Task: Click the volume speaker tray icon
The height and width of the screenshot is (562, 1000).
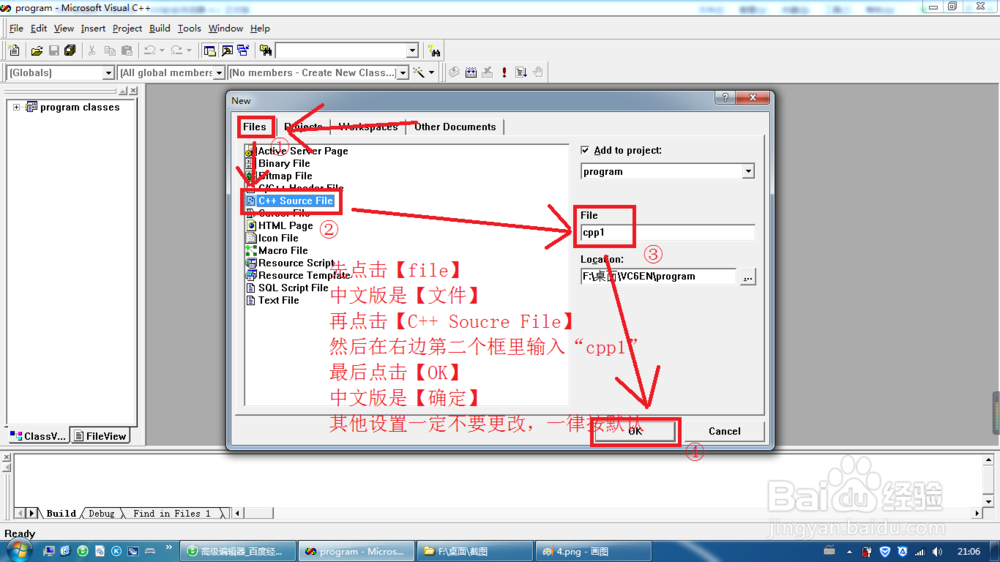Action: coord(936,552)
